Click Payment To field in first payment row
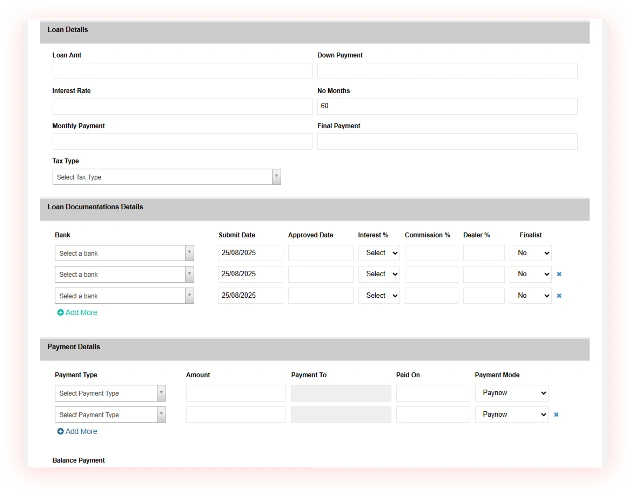632x494 pixels. click(x=341, y=393)
